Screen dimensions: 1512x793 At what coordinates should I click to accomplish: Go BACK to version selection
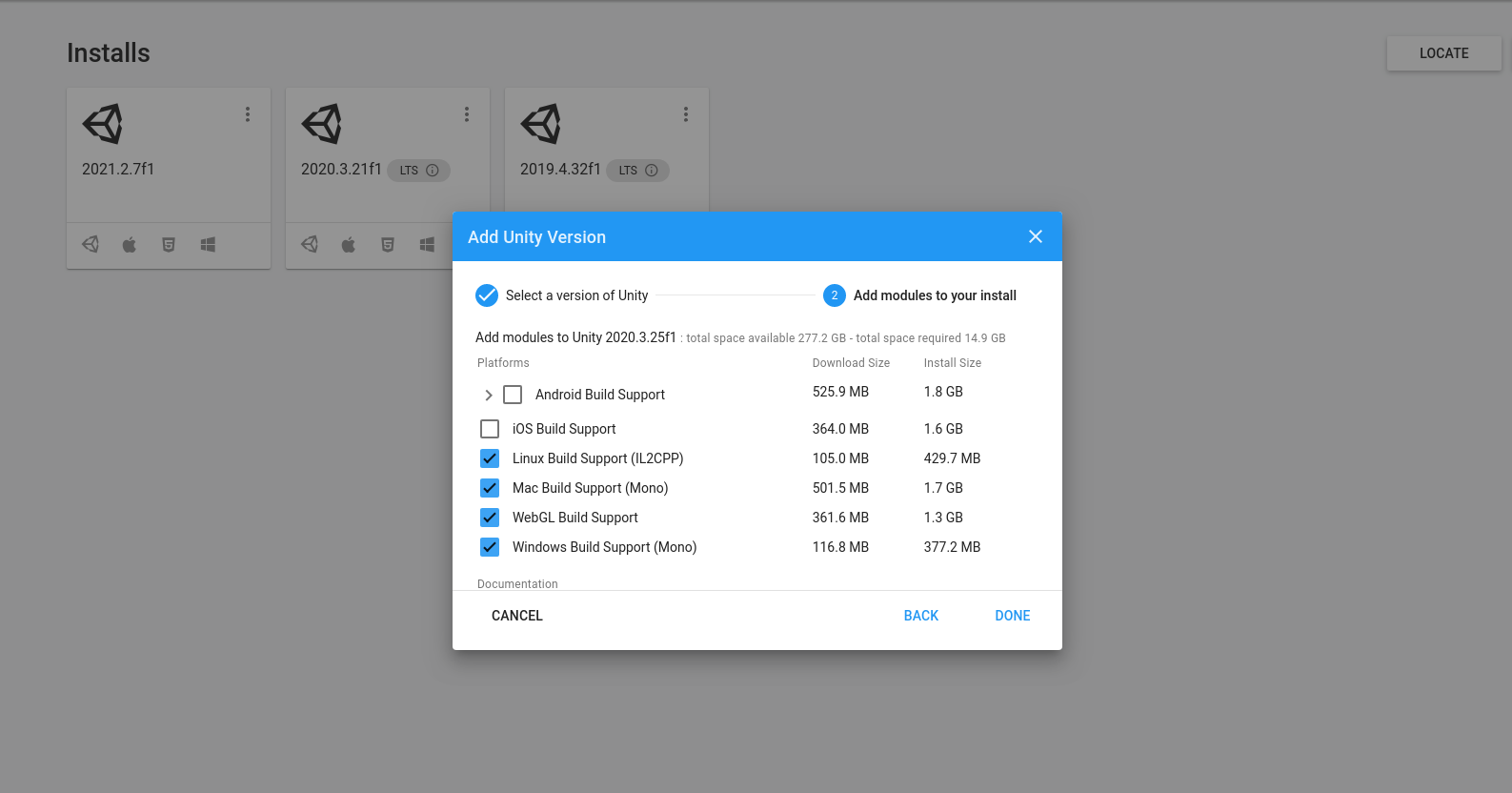coord(921,616)
